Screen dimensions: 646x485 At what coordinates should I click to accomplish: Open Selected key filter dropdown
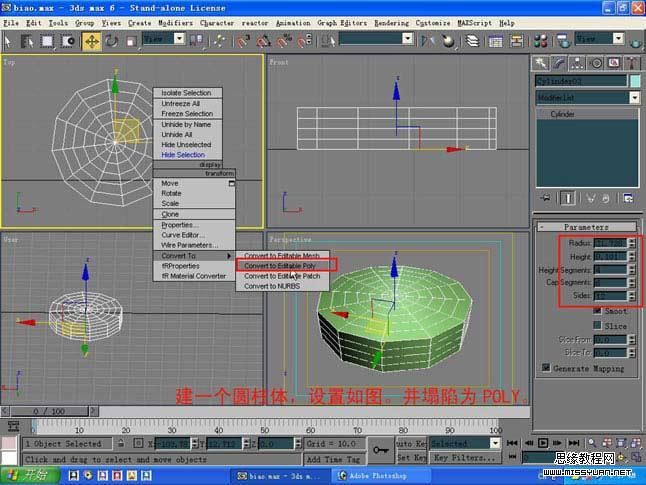pyautogui.click(x=495, y=443)
